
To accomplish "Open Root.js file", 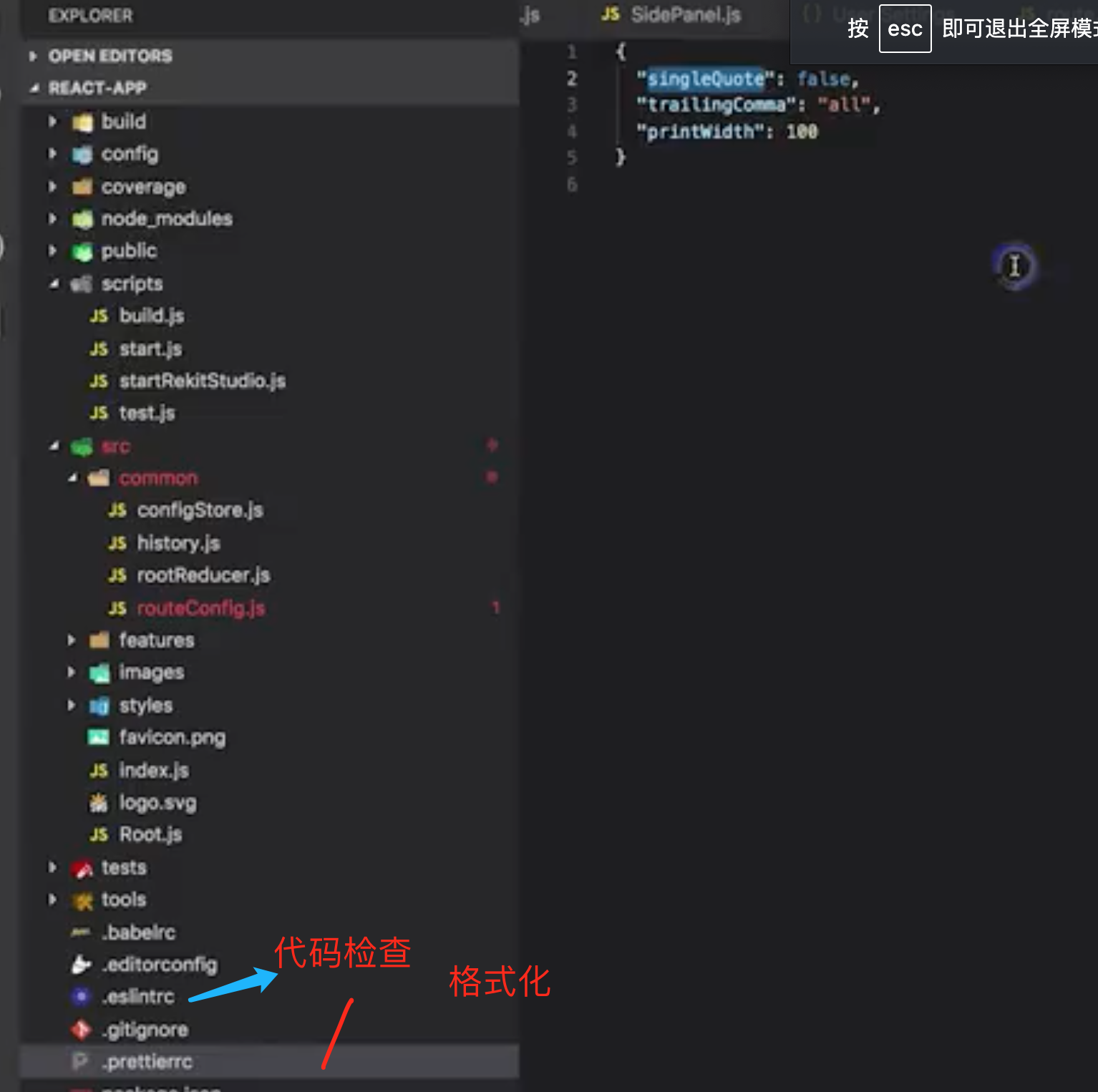I will (150, 835).
